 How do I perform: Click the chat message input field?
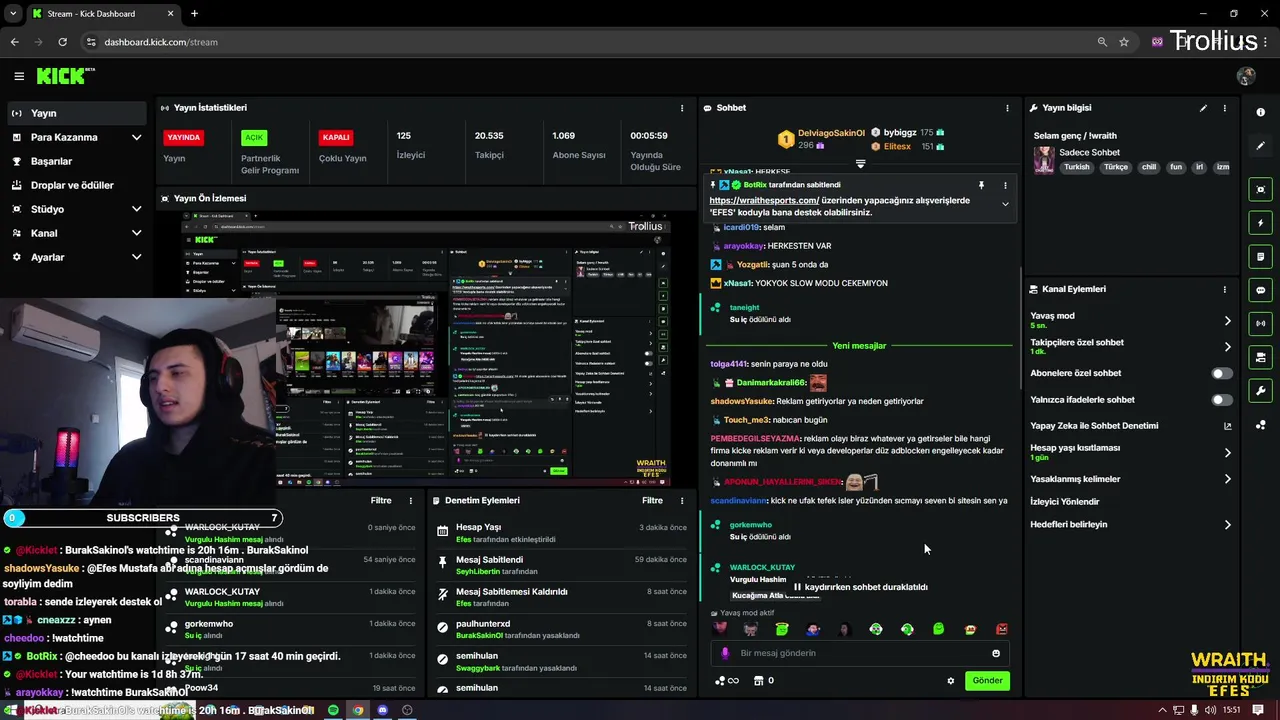coord(860,653)
